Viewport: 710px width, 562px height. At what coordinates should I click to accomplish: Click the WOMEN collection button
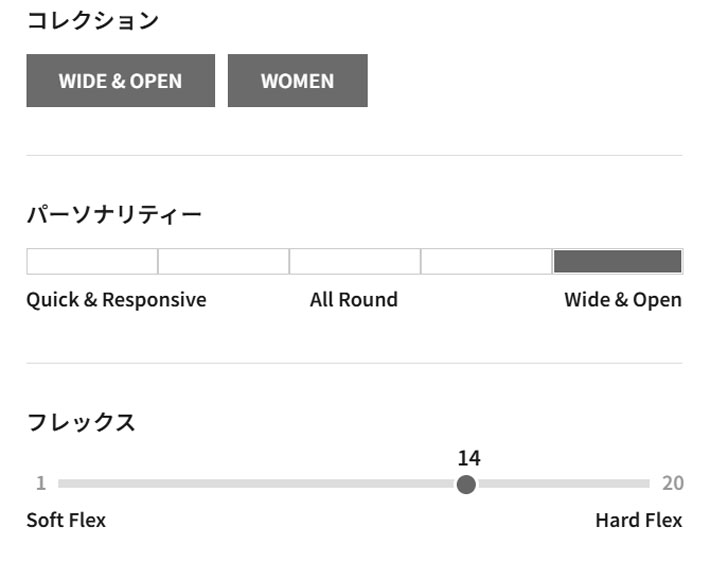pyautogui.click(x=297, y=81)
